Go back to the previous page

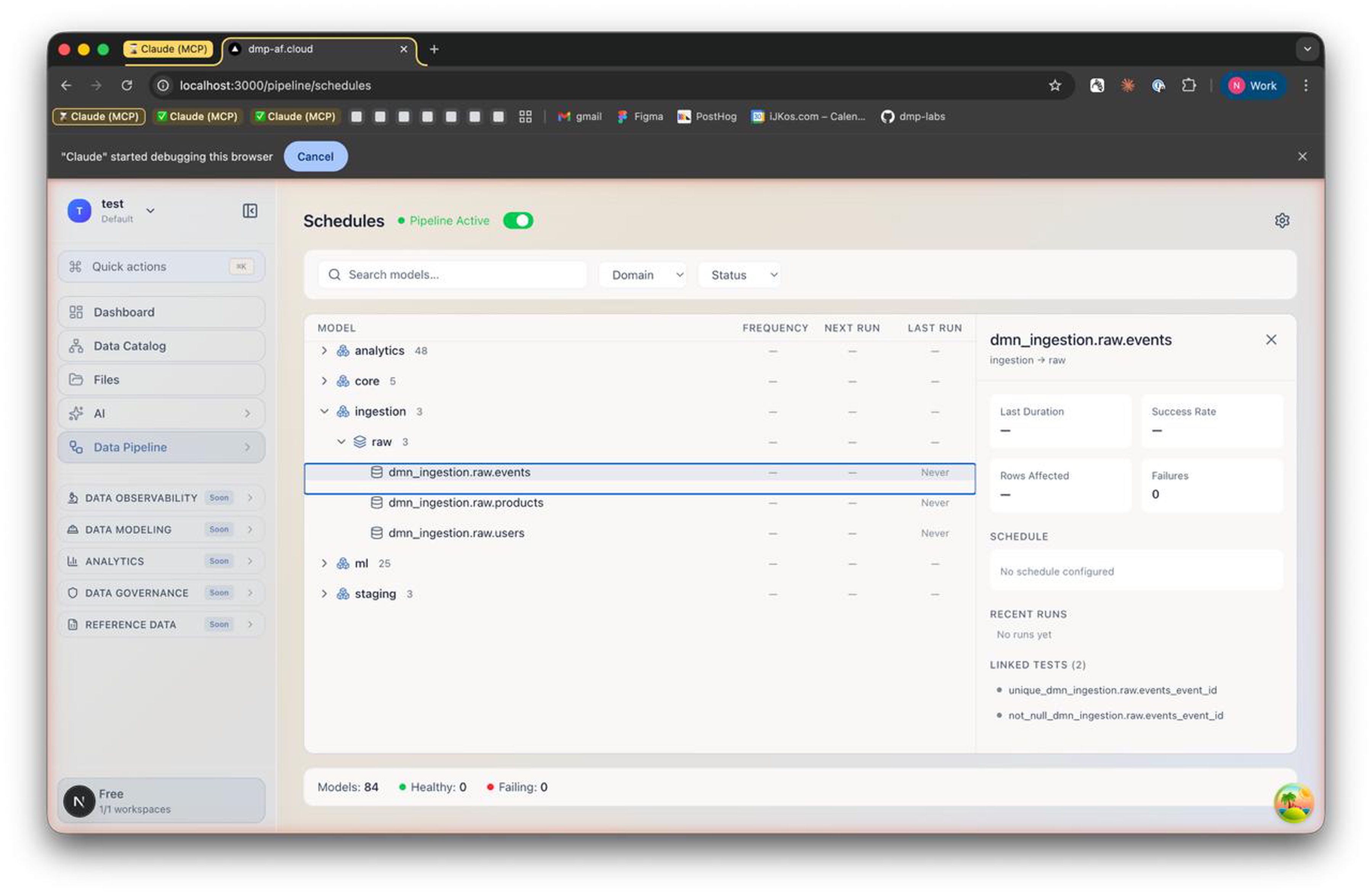point(66,85)
